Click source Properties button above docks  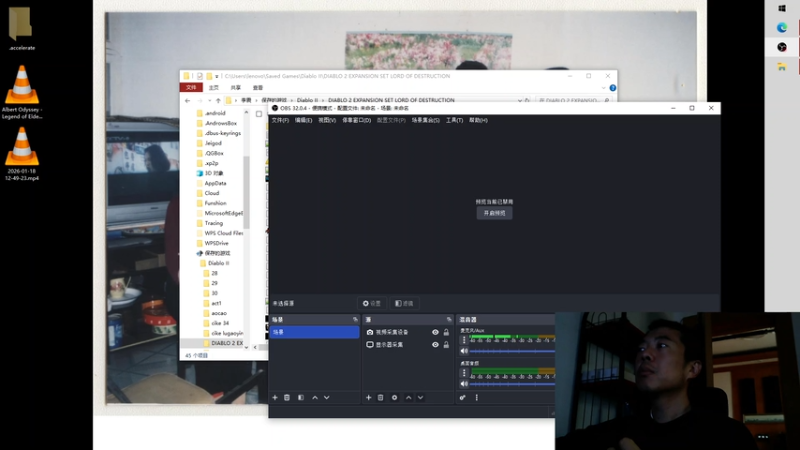[x=372, y=304]
